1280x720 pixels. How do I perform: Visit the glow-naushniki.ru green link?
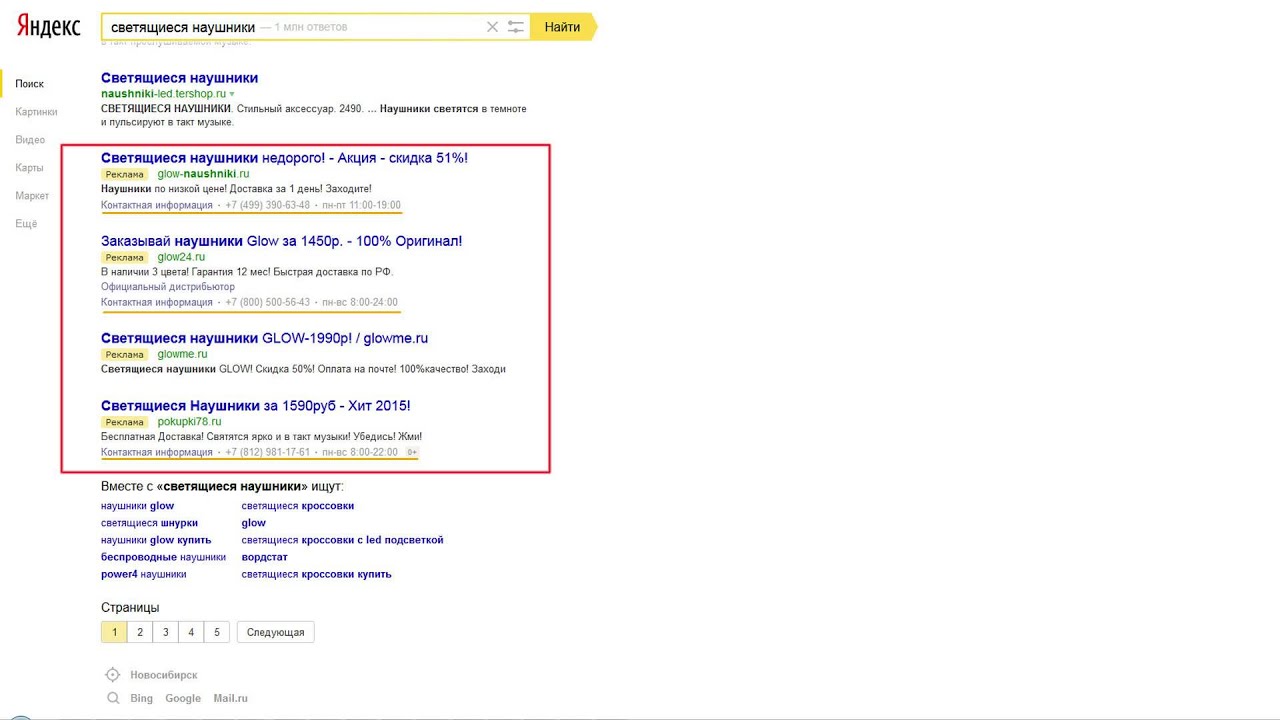203,174
